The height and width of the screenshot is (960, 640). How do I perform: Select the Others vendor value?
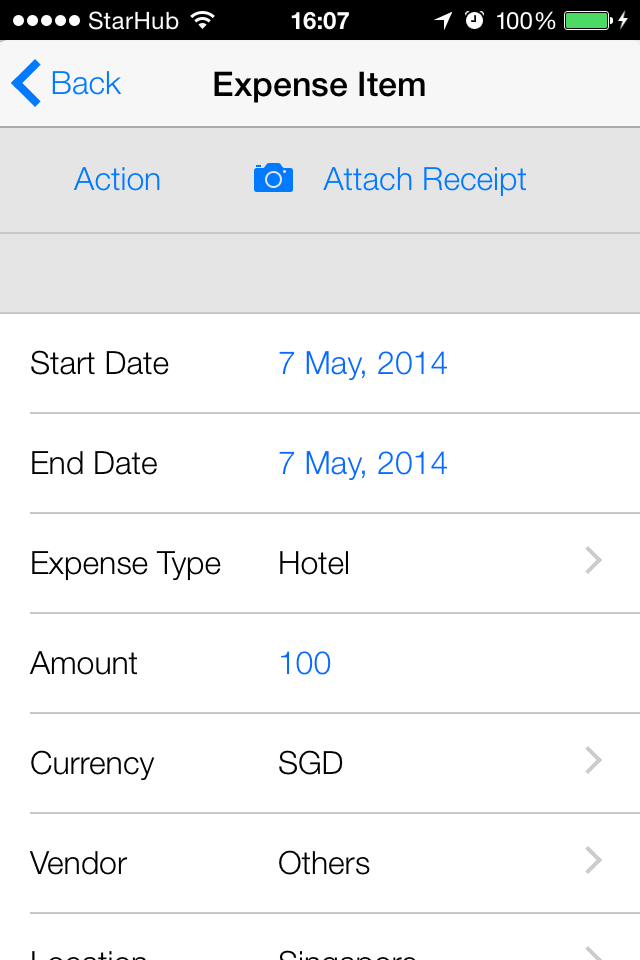[x=324, y=863]
